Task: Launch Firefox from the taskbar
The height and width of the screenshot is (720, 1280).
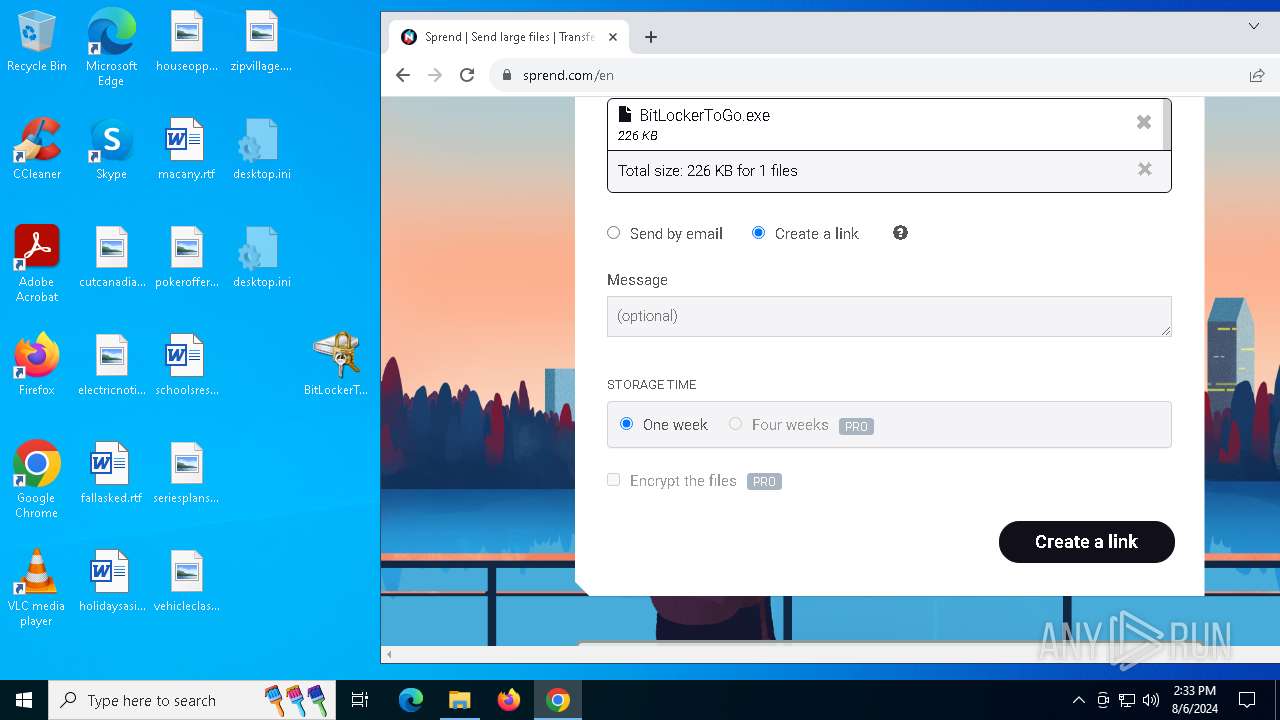Action: [509, 700]
